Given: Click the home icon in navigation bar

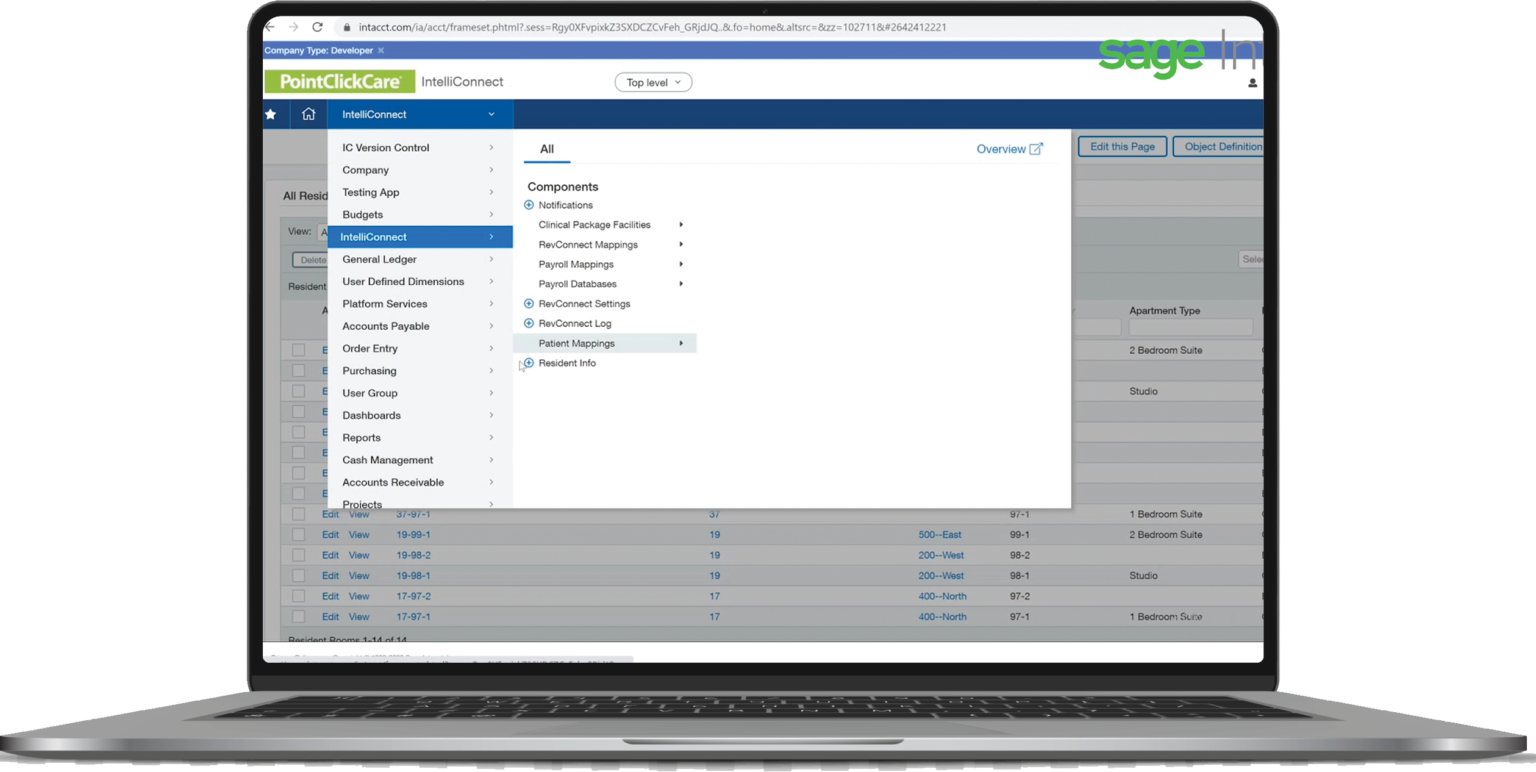Looking at the screenshot, I should point(308,114).
